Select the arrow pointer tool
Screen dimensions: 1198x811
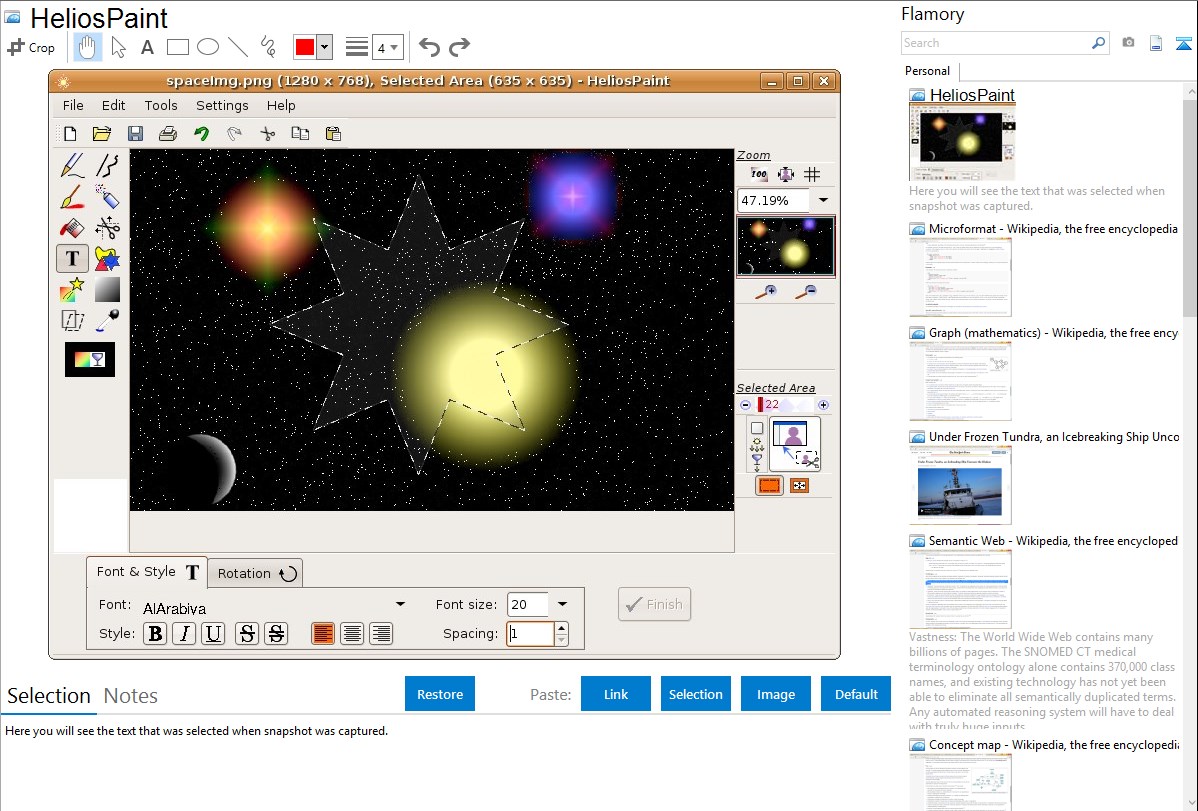tap(118, 47)
